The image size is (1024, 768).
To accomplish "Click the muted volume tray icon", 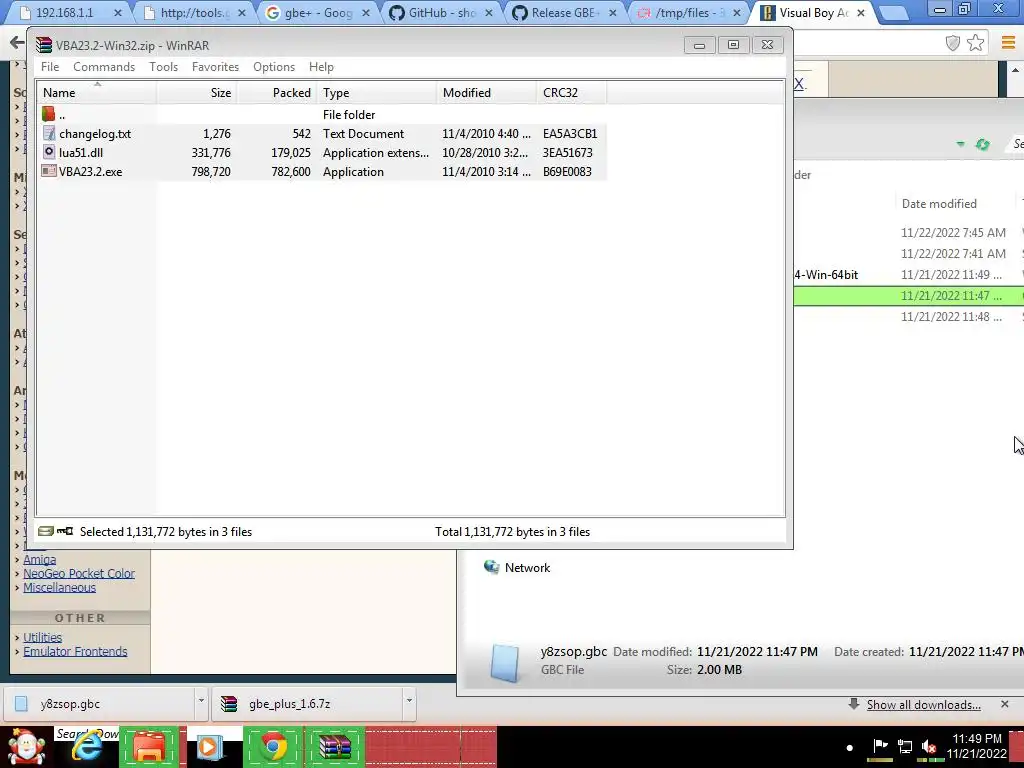I will coord(929,745).
